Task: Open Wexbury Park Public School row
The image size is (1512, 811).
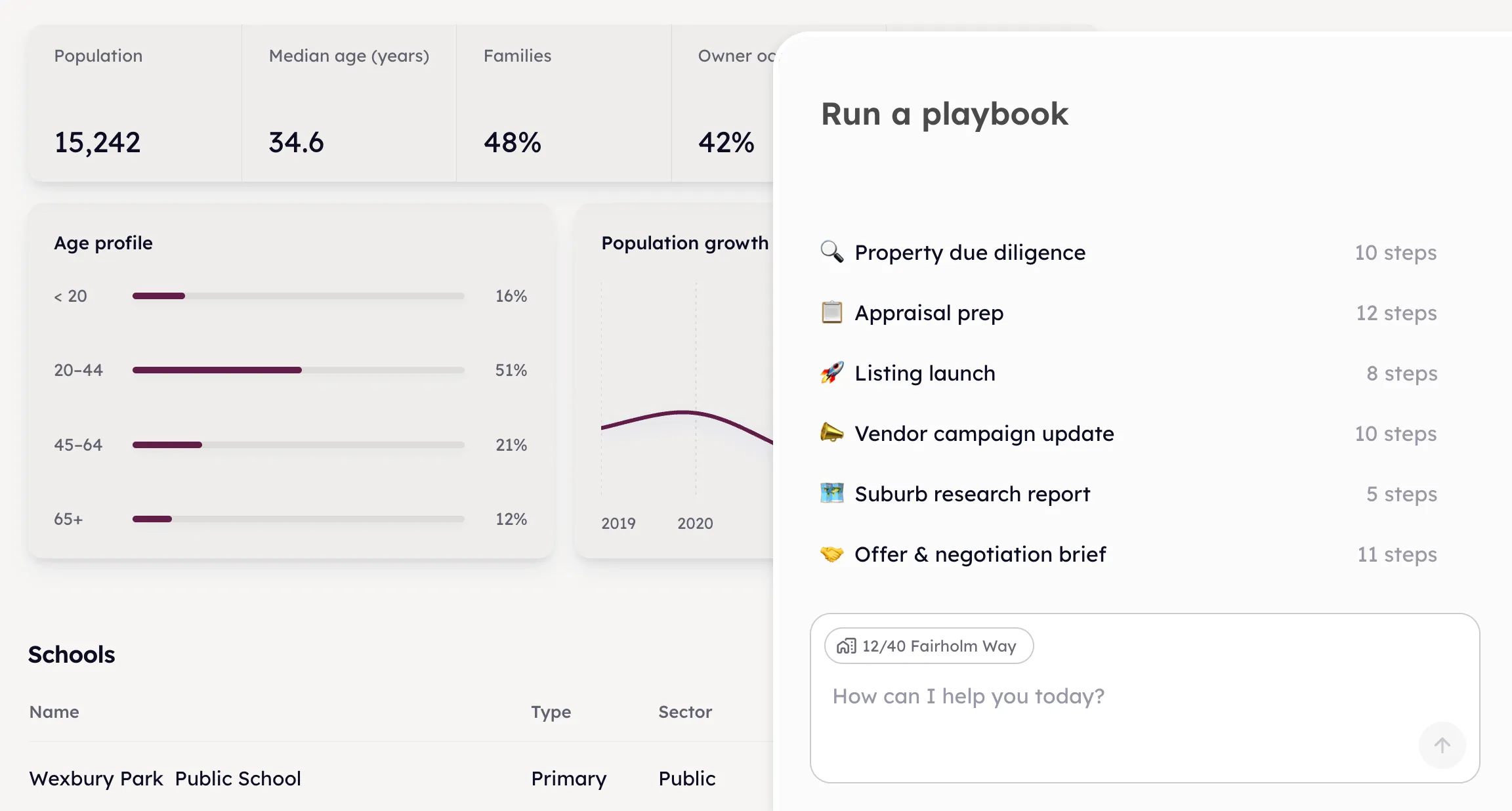Action: [400, 778]
